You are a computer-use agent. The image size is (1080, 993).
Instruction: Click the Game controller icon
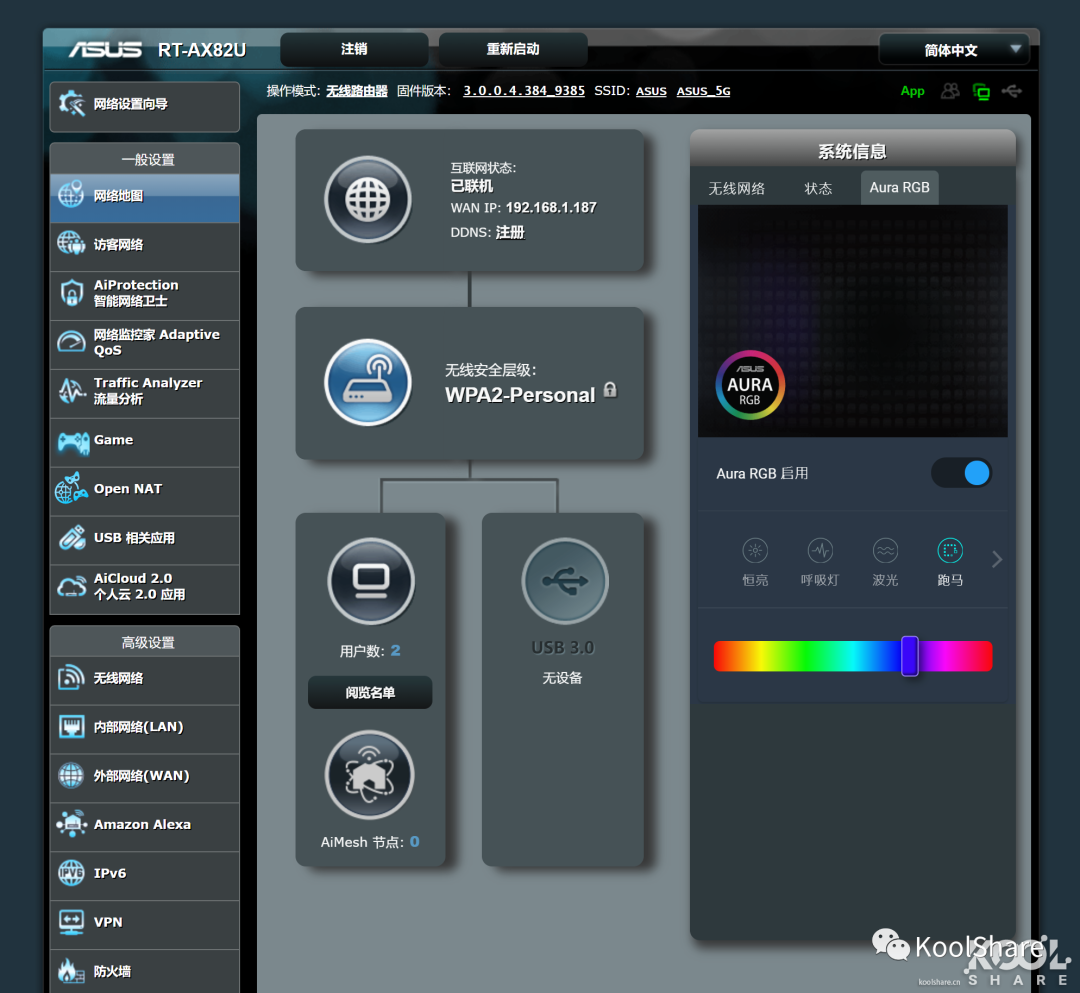[73, 441]
